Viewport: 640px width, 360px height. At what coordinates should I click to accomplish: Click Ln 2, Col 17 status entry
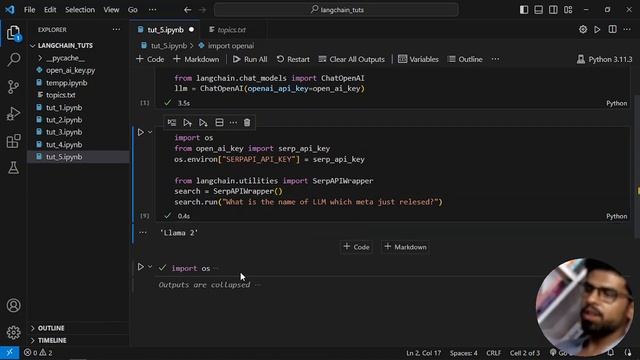[423, 353]
